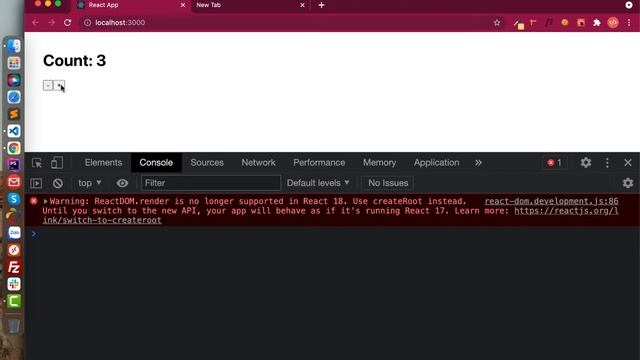Show the console sidebar

pos(36,183)
